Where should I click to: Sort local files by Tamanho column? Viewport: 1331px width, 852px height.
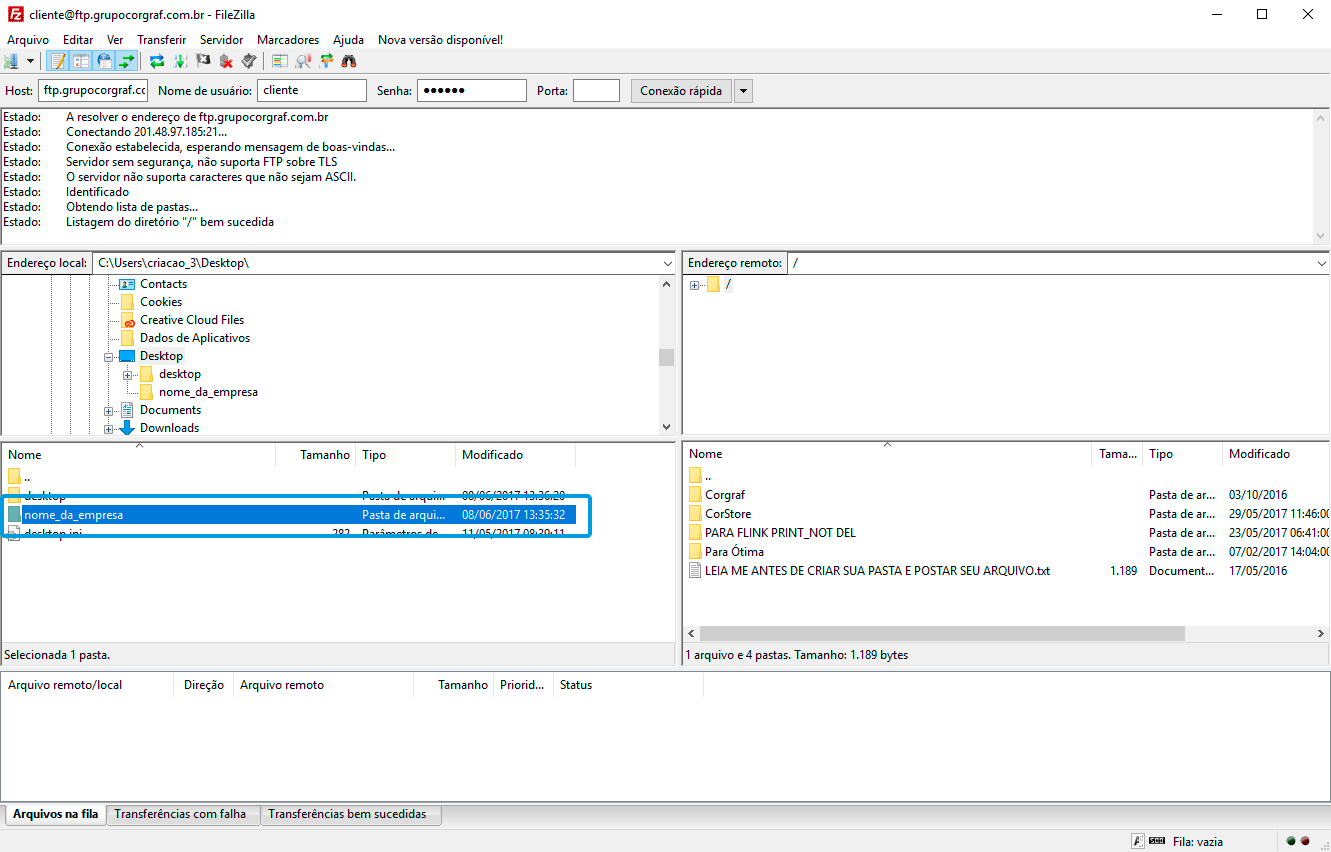[315, 455]
